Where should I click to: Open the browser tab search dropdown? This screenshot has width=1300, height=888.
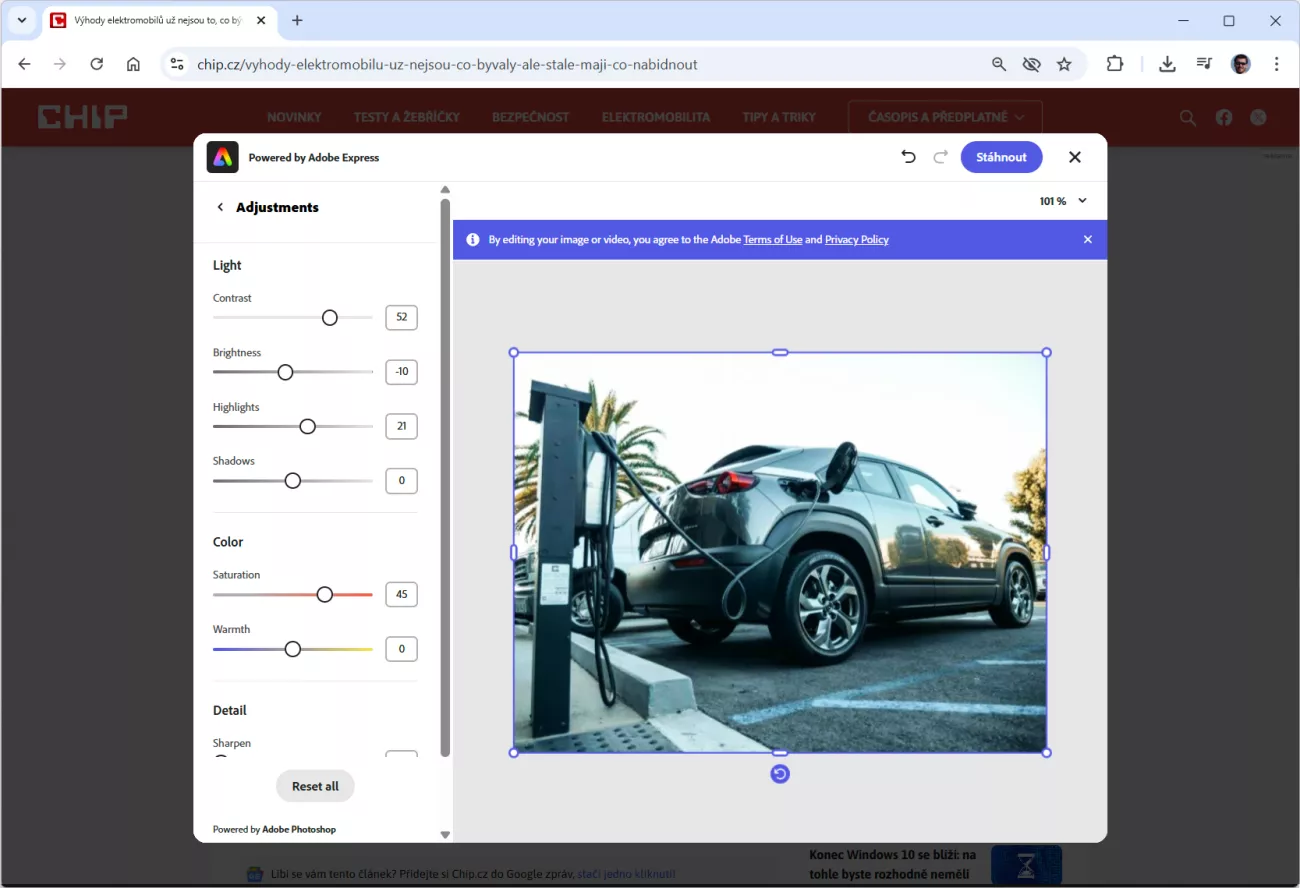[x=22, y=20]
